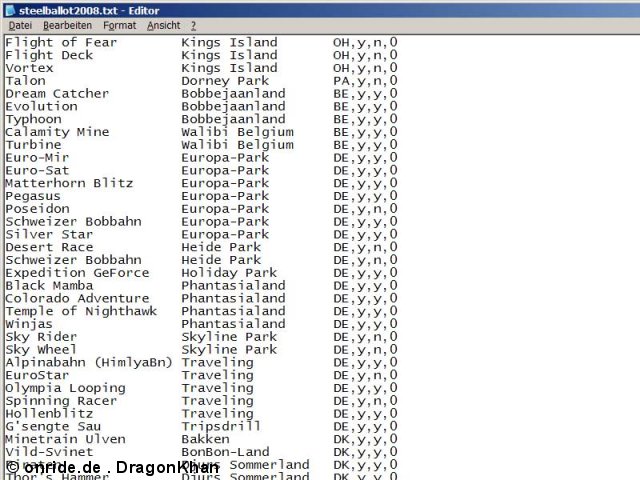The image size is (640, 480).
Task: Click the text 'Vild-Svinet'
Action: [49, 452]
